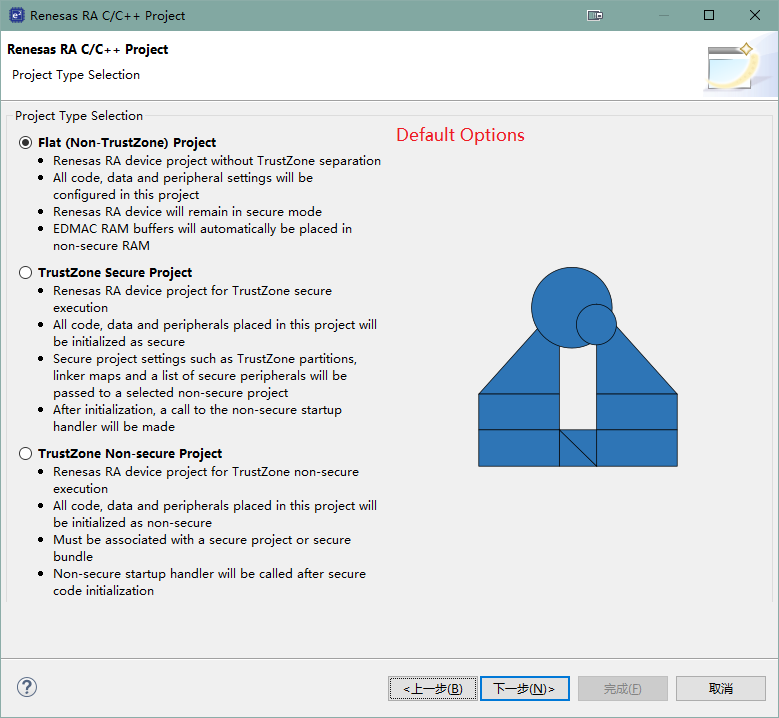The height and width of the screenshot is (718, 779).
Task: Open help with the question mark icon
Action: pyautogui.click(x=27, y=687)
